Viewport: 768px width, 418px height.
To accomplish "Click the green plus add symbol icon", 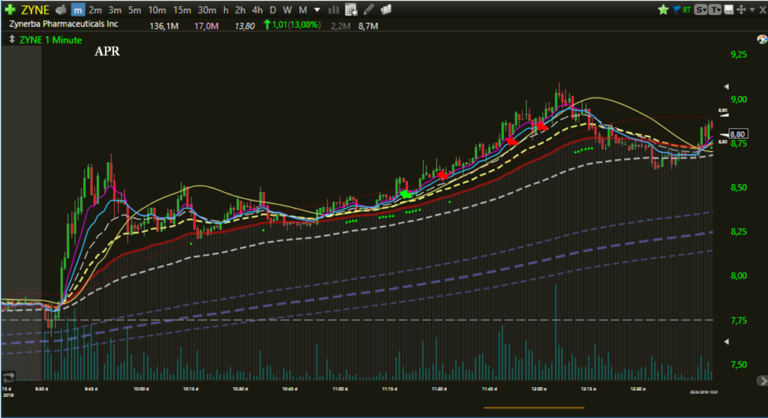I will tap(10, 9).
